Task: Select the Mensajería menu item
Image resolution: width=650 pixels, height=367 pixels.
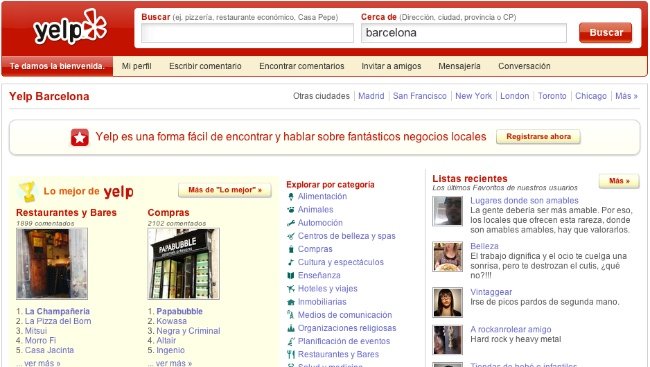Action: tap(459, 66)
